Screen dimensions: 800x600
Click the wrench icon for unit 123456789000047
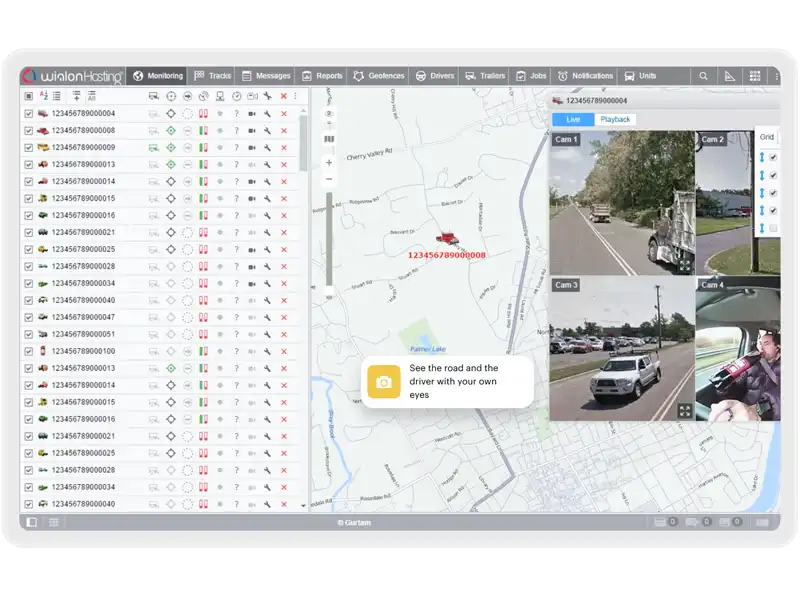(x=267, y=317)
